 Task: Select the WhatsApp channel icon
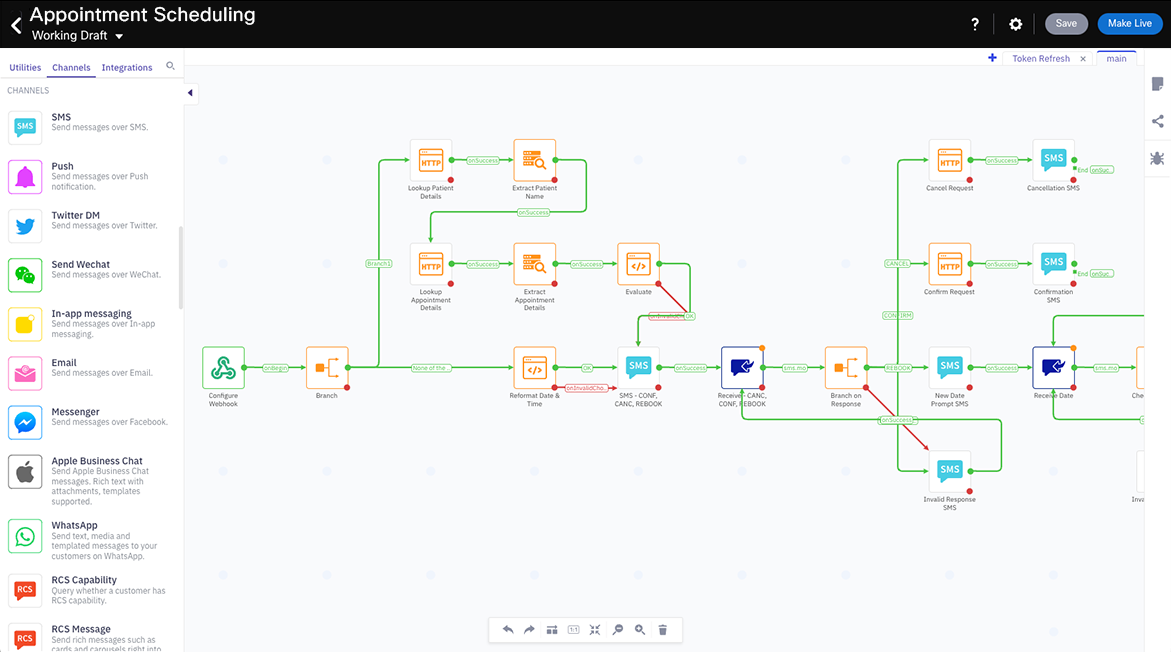pyautogui.click(x=25, y=536)
